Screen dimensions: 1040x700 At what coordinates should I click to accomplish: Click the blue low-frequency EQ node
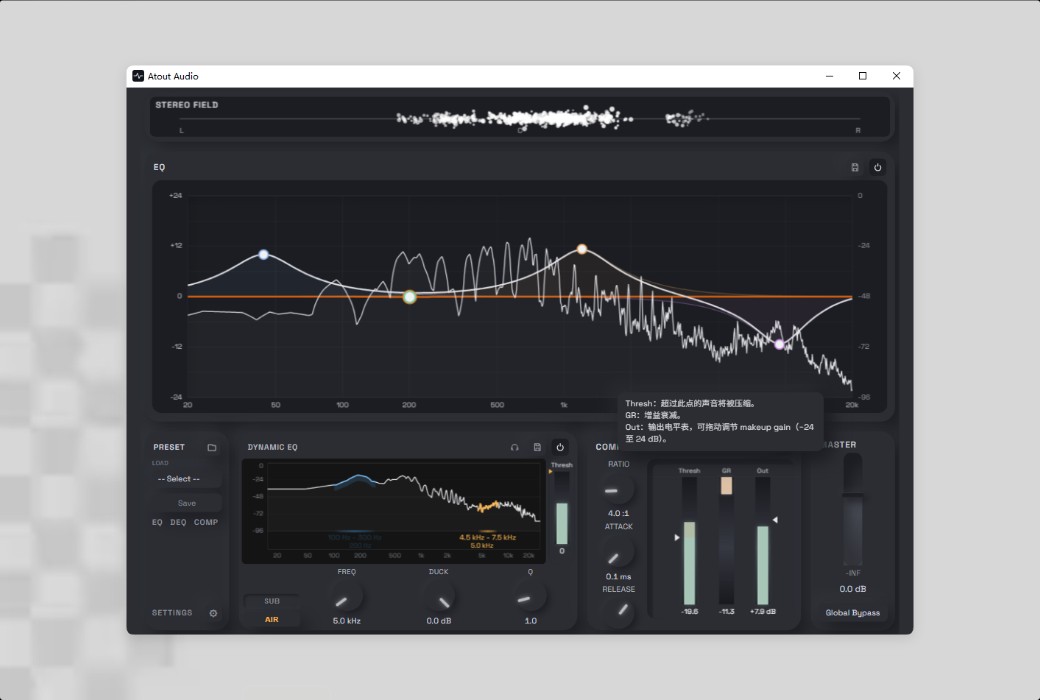(263, 255)
